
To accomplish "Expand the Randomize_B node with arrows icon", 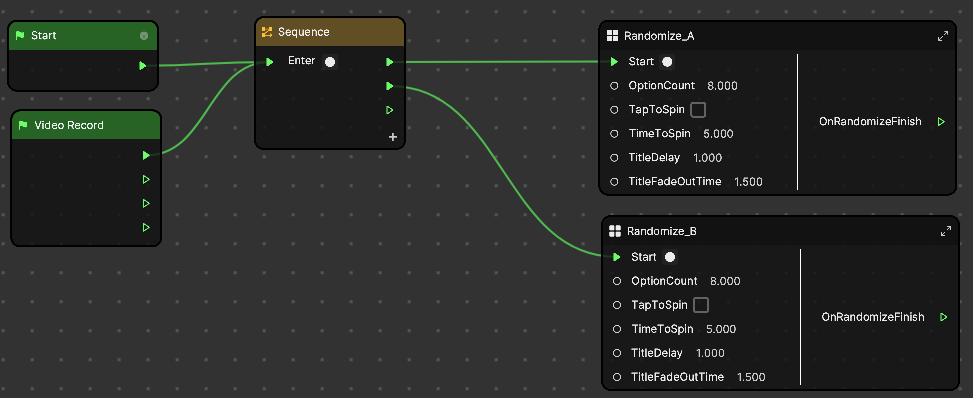I will click(946, 231).
